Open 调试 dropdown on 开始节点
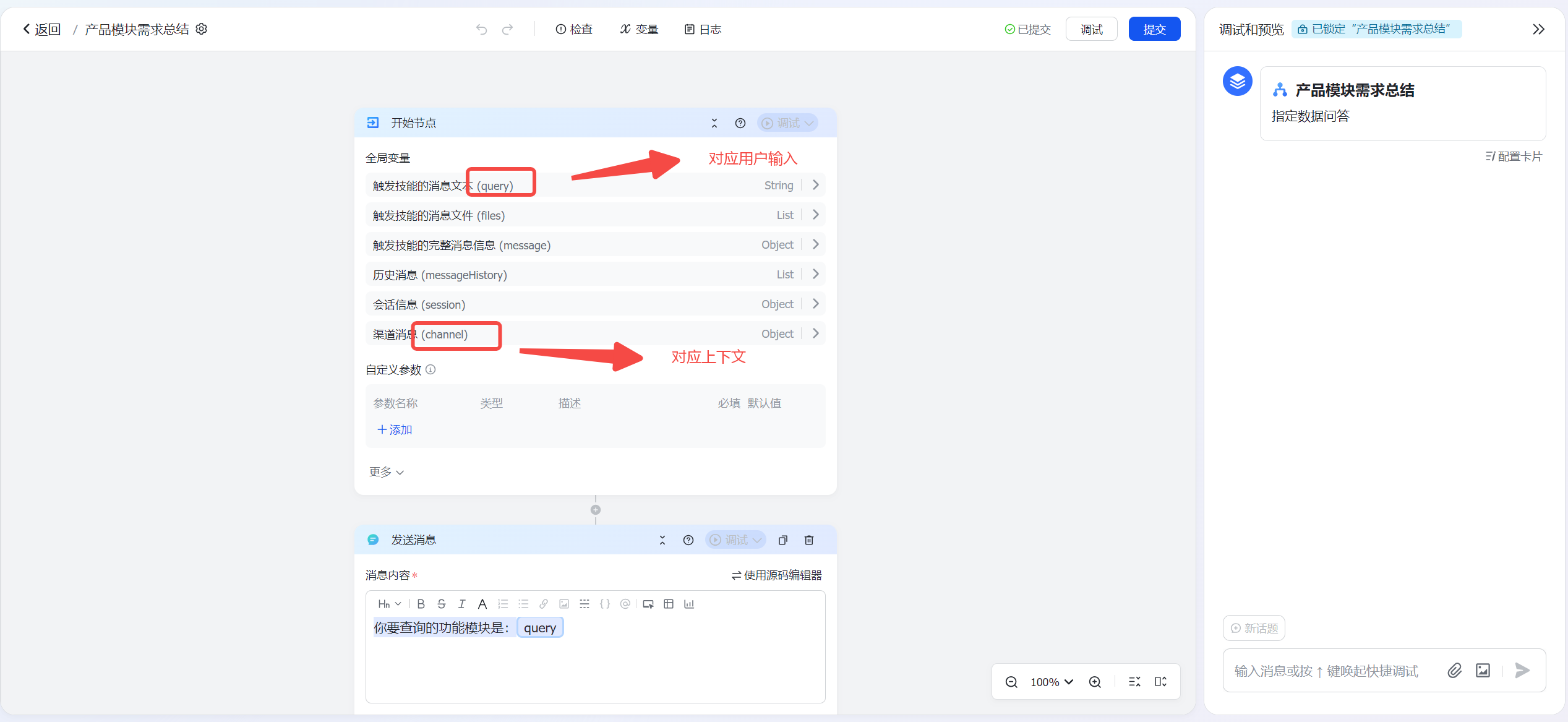The height and width of the screenshot is (722, 1568). 787,123
